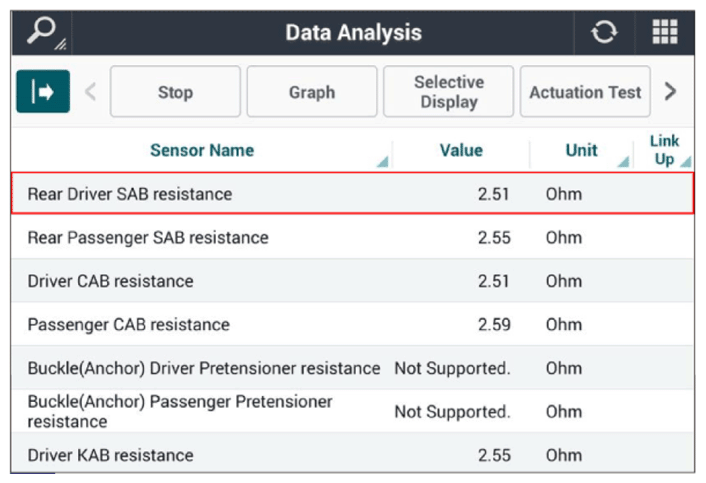Screen dimensions: 706x483
Task: Expand the Unit column sort triangle
Action: 623,161
